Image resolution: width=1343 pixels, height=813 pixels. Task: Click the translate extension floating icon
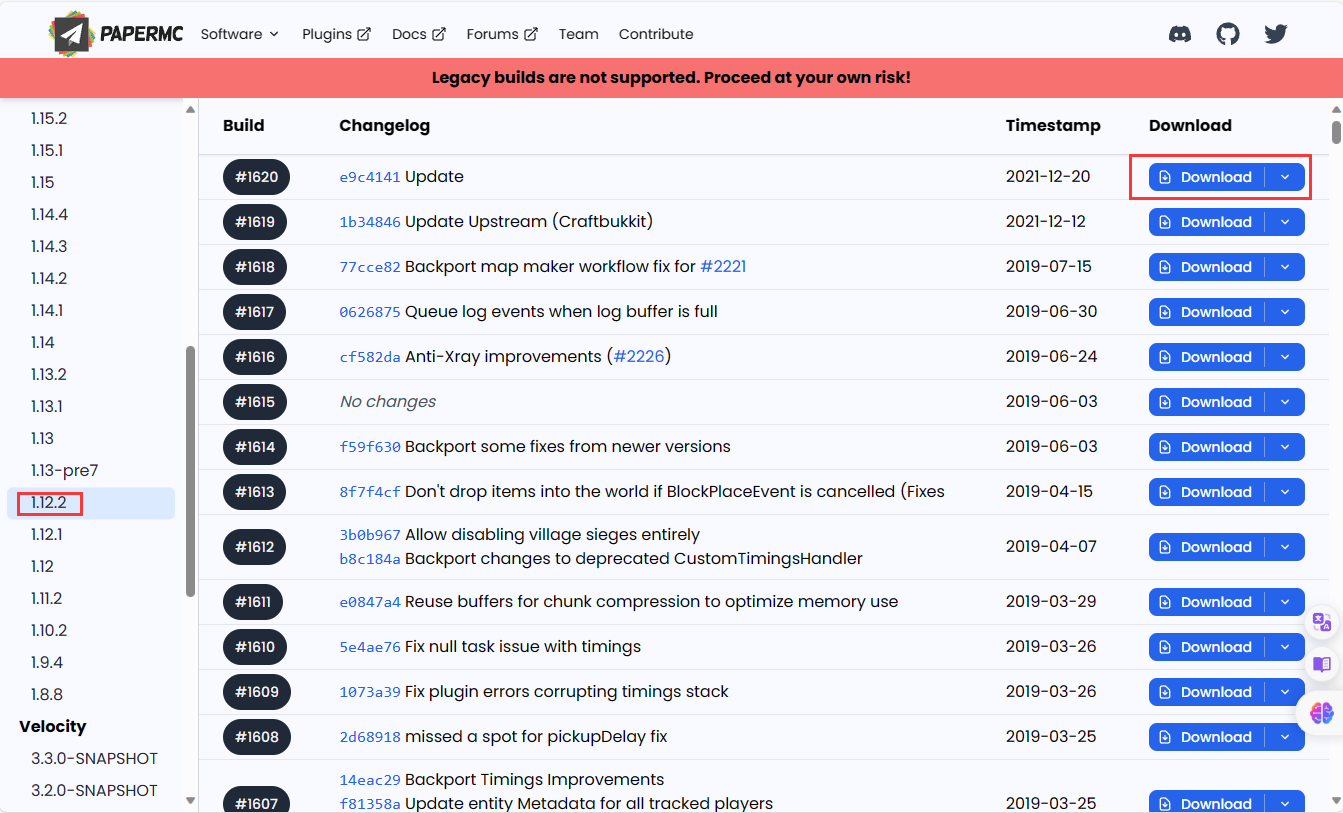pyautogui.click(x=1322, y=622)
